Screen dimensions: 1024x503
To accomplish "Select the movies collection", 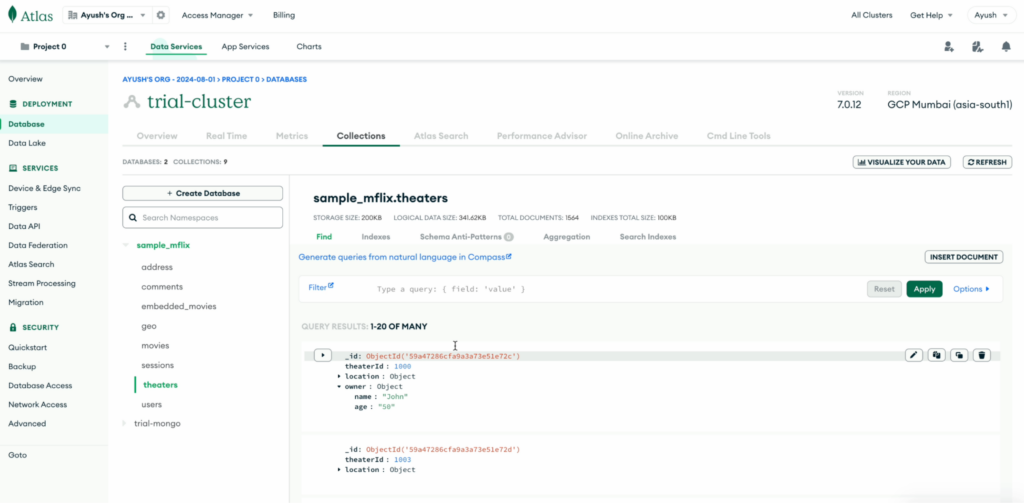I will pos(155,346).
